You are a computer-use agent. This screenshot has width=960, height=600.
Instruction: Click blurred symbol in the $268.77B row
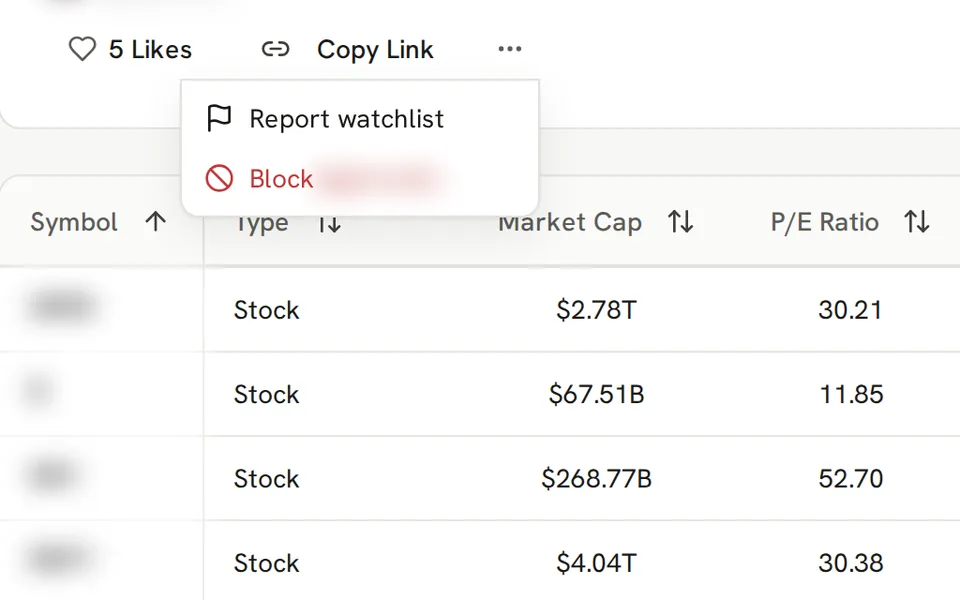point(51,475)
